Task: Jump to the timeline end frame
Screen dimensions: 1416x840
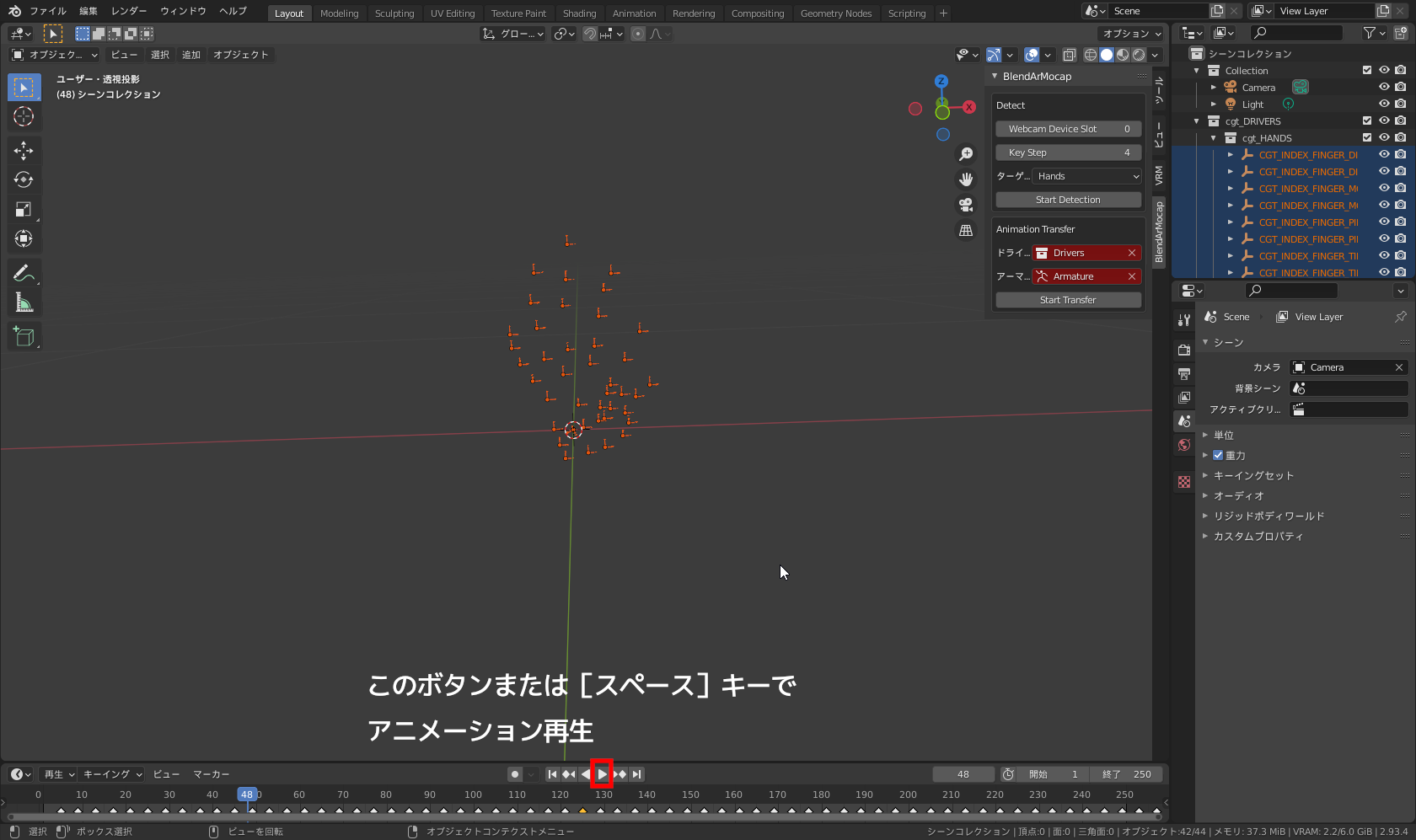Action: pos(637,774)
